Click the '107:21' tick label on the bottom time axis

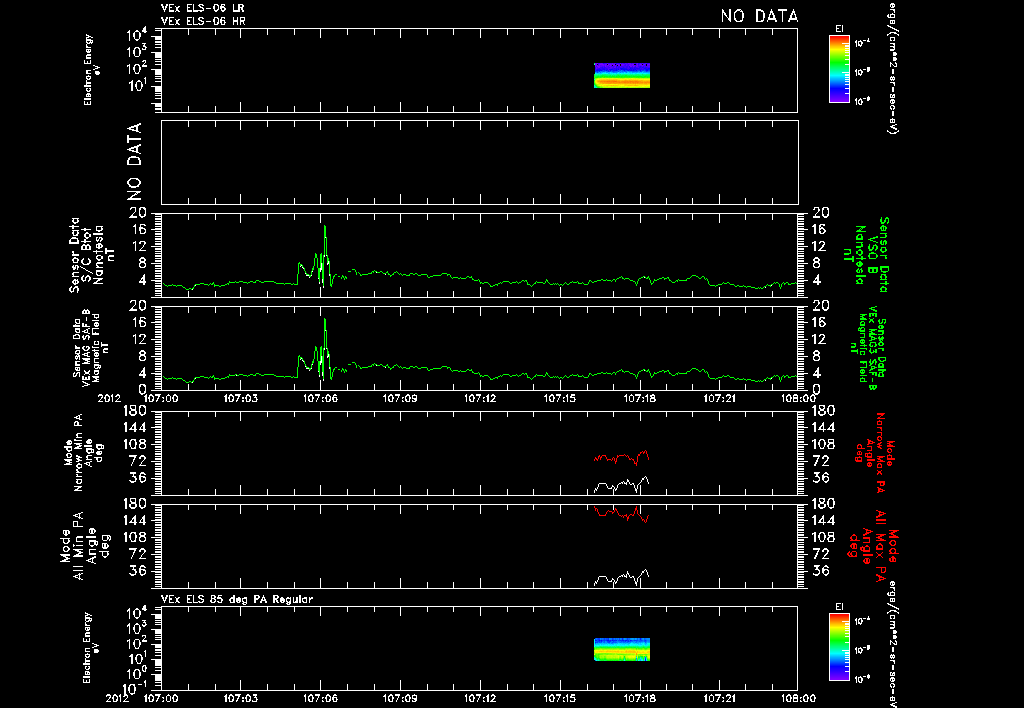click(x=719, y=698)
